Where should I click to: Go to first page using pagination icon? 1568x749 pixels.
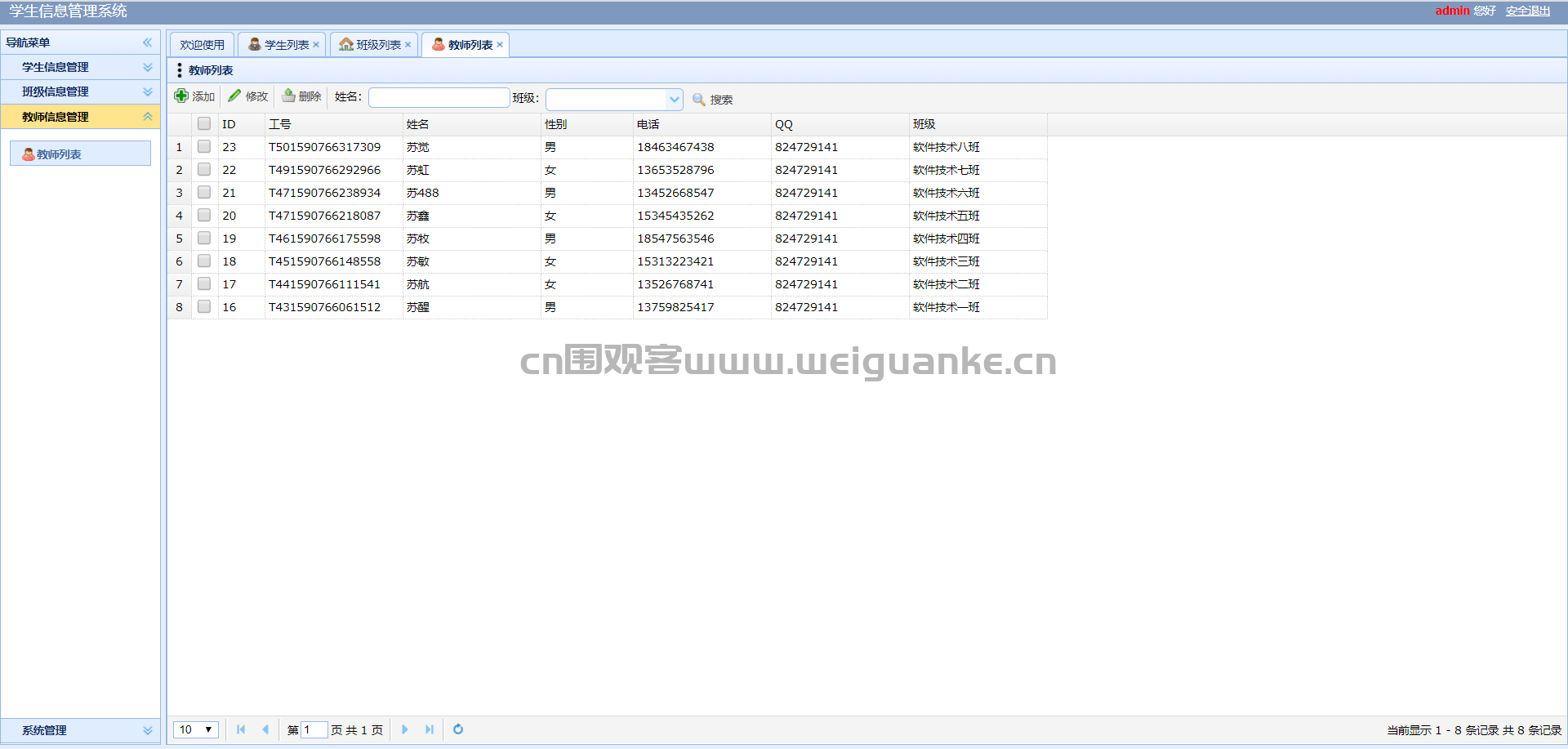tap(241, 729)
